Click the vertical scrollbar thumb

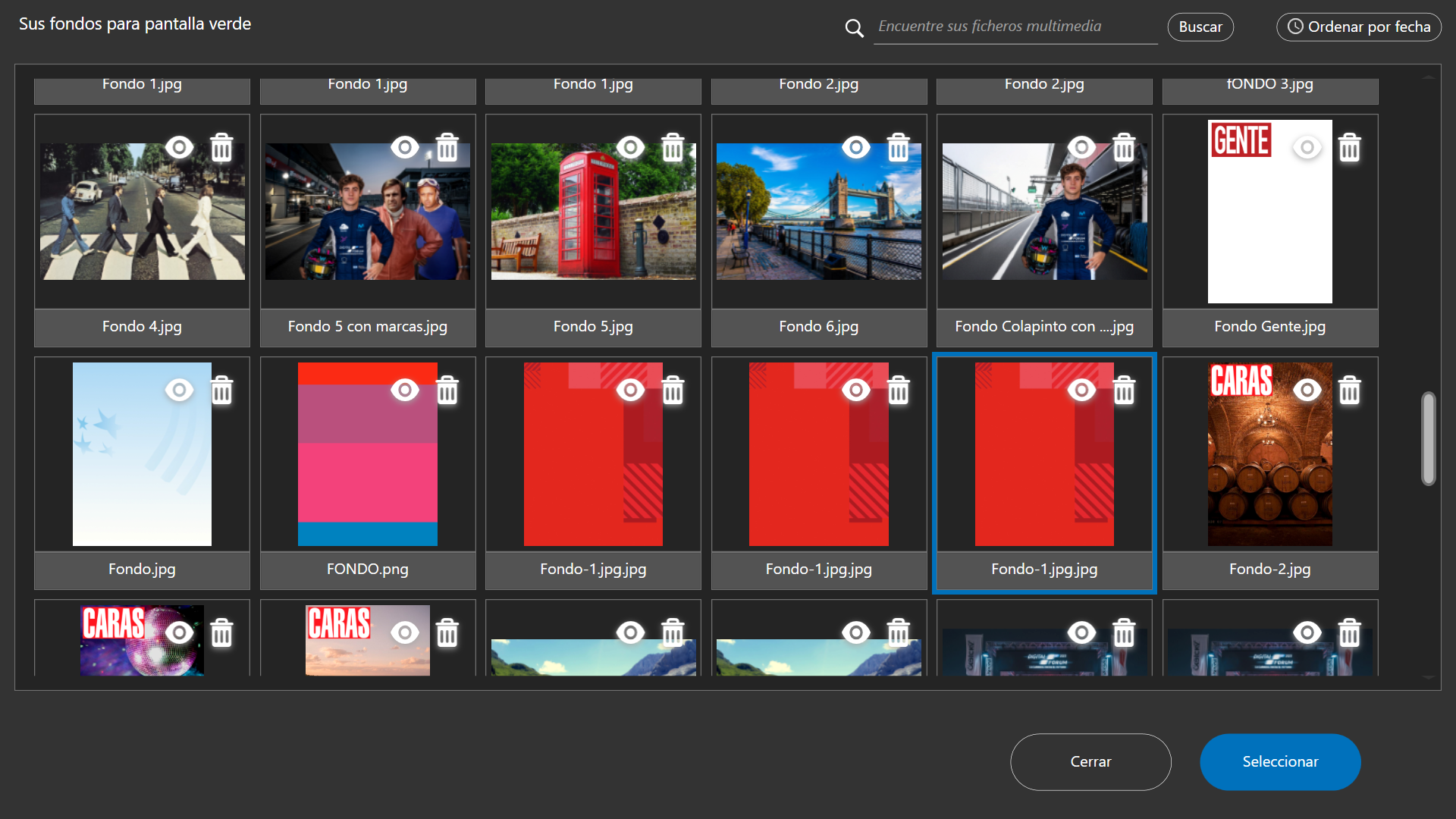point(1429,438)
